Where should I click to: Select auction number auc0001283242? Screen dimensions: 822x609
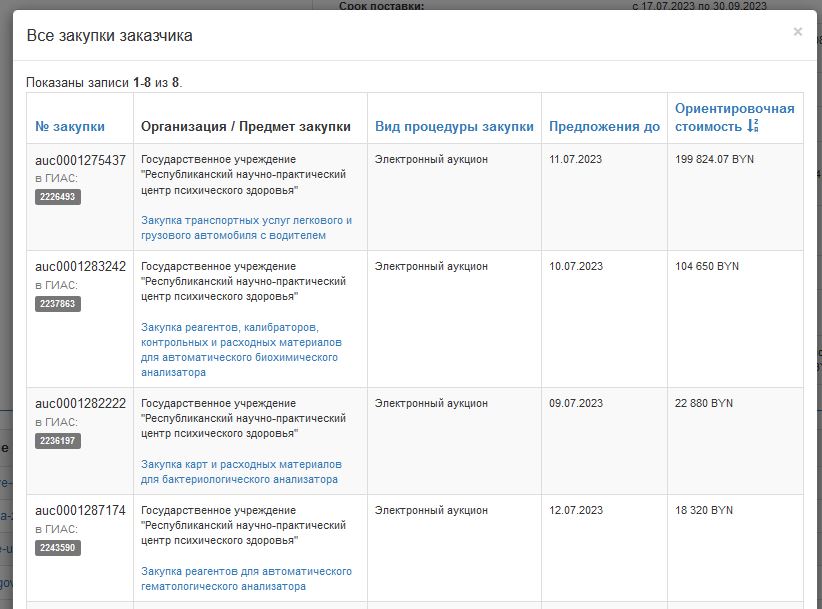[x=81, y=267]
